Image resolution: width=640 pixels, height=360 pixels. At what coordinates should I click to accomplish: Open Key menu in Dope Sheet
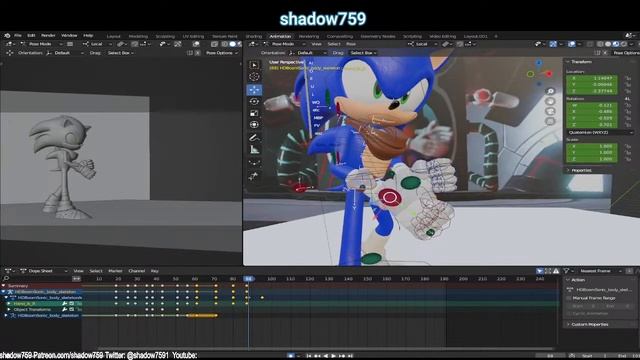(155, 271)
